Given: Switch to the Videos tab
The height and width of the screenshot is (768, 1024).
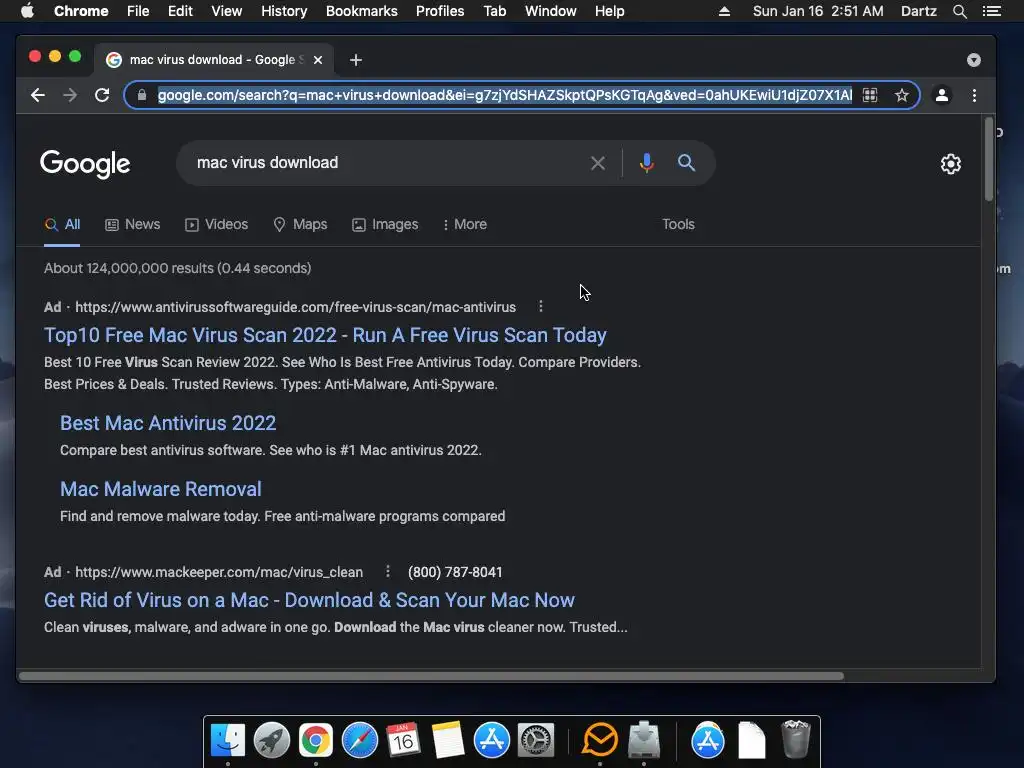Looking at the screenshot, I should tap(217, 225).
